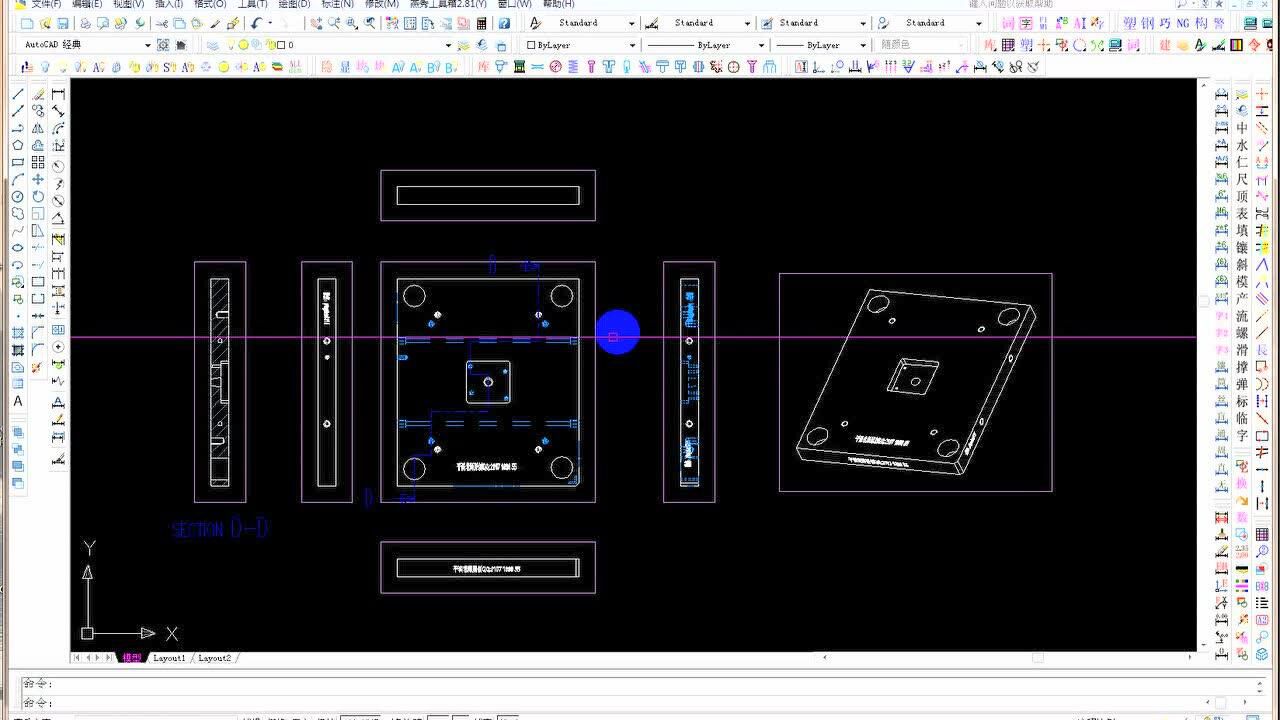Activate the multiline Text 'A' tool
This screenshot has width=1280, height=720.
18,401
